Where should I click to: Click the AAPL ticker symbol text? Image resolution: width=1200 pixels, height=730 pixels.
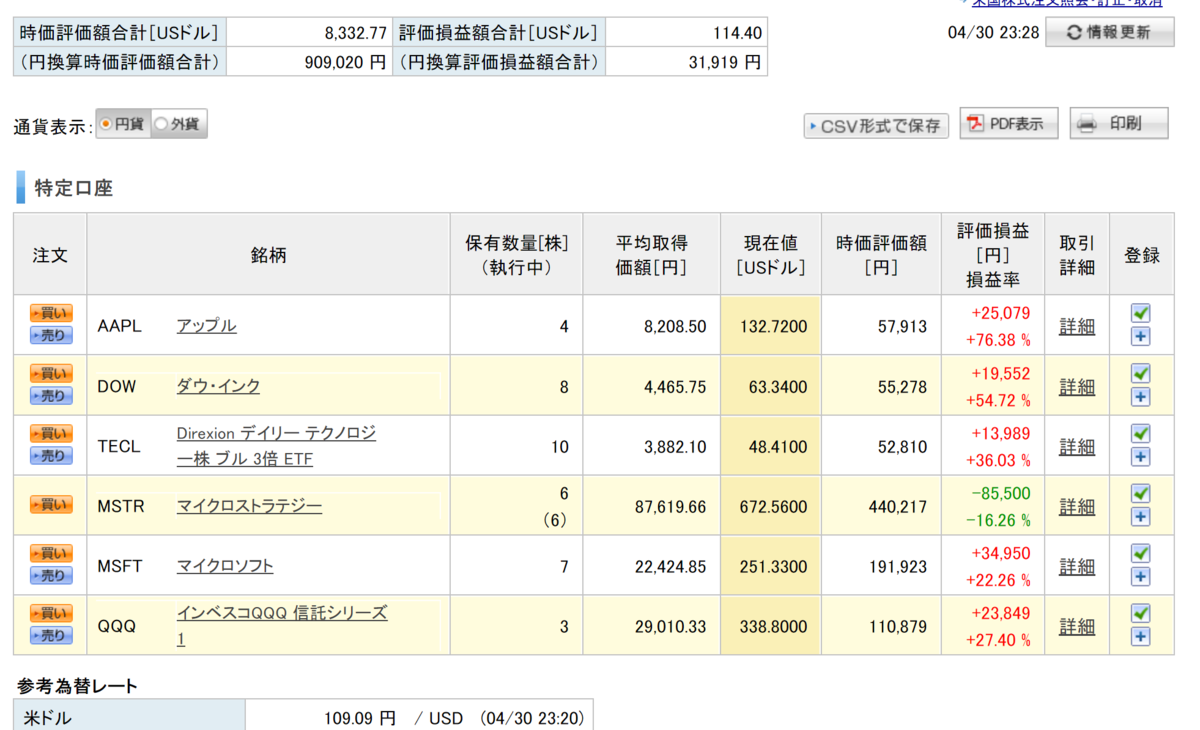pos(119,326)
